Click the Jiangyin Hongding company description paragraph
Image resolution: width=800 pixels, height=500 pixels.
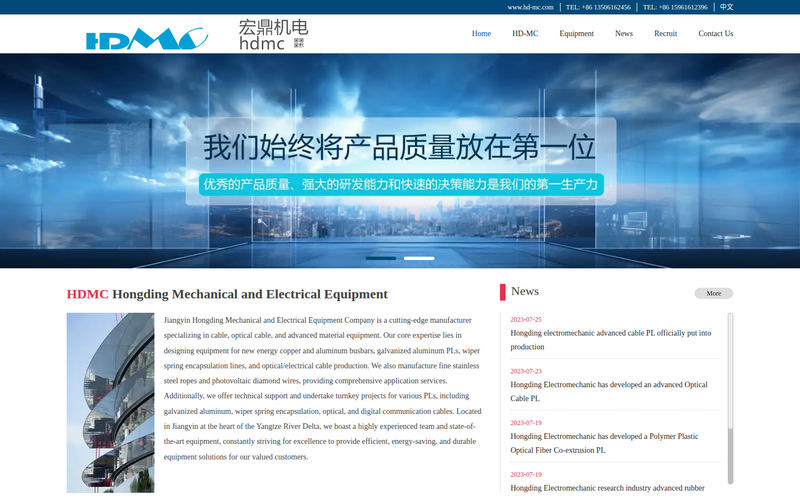tap(322, 388)
